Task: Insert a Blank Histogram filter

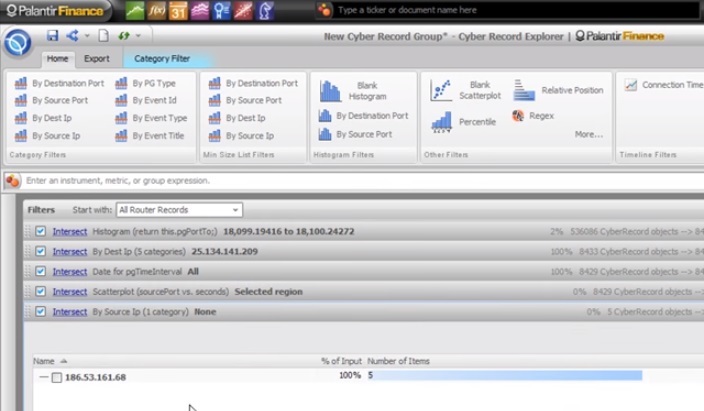Action: click(353, 91)
